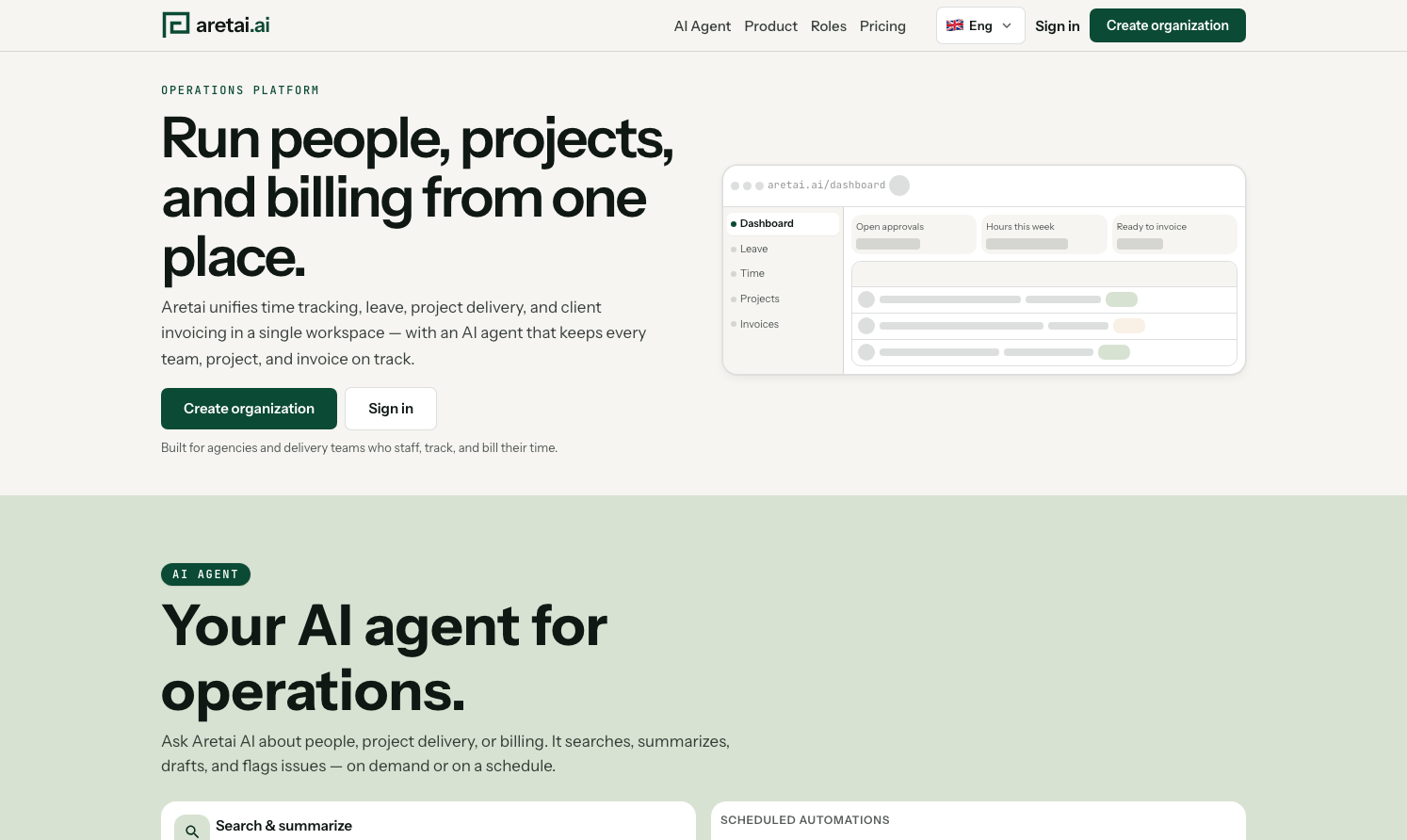
Task: Click the aretai.ai logo icon
Action: click(x=176, y=25)
